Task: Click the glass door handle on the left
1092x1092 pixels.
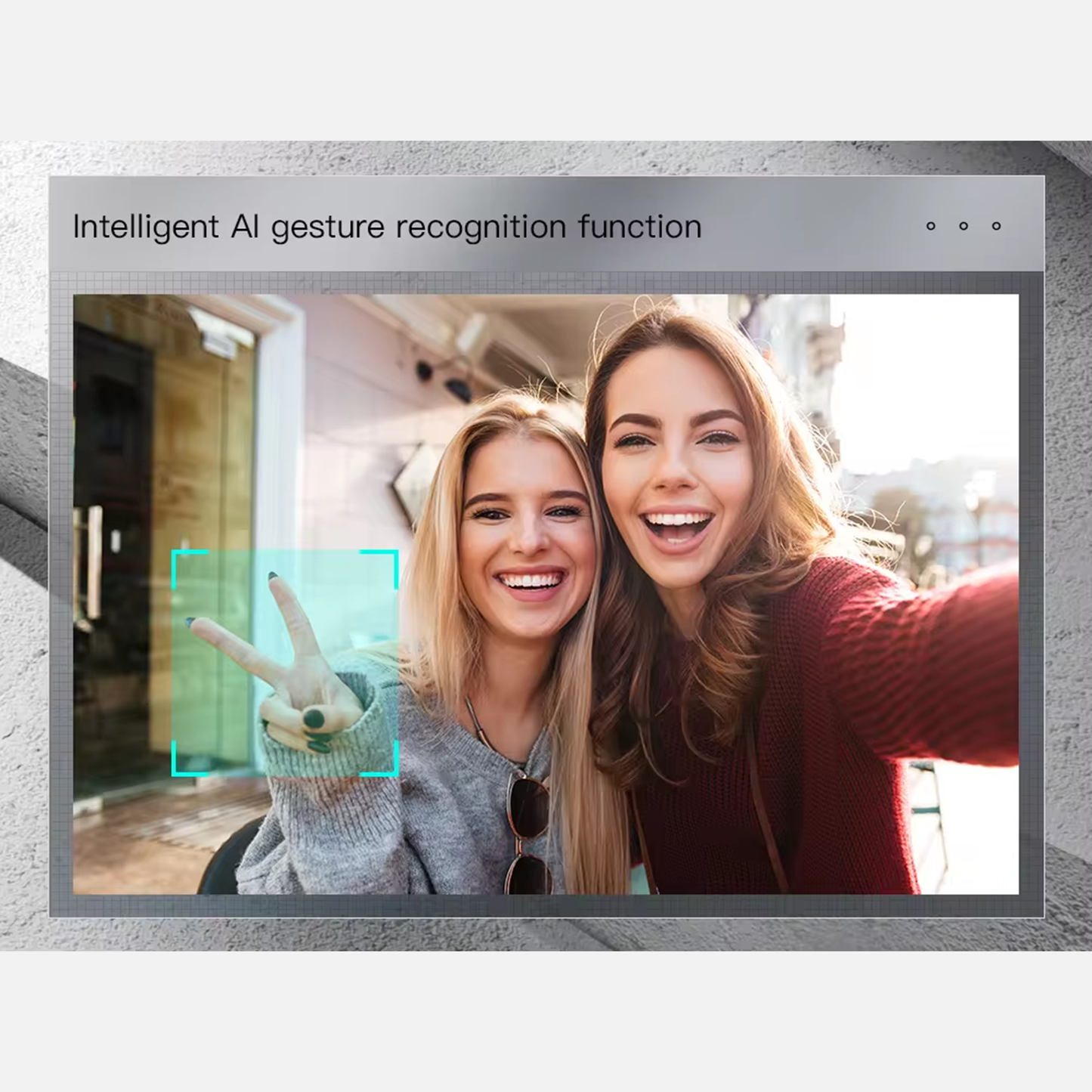Action: pos(94,563)
